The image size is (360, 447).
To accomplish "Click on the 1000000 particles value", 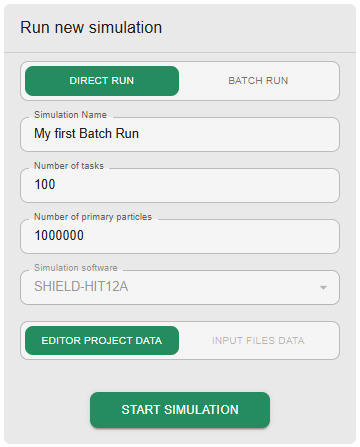I will click(59, 235).
